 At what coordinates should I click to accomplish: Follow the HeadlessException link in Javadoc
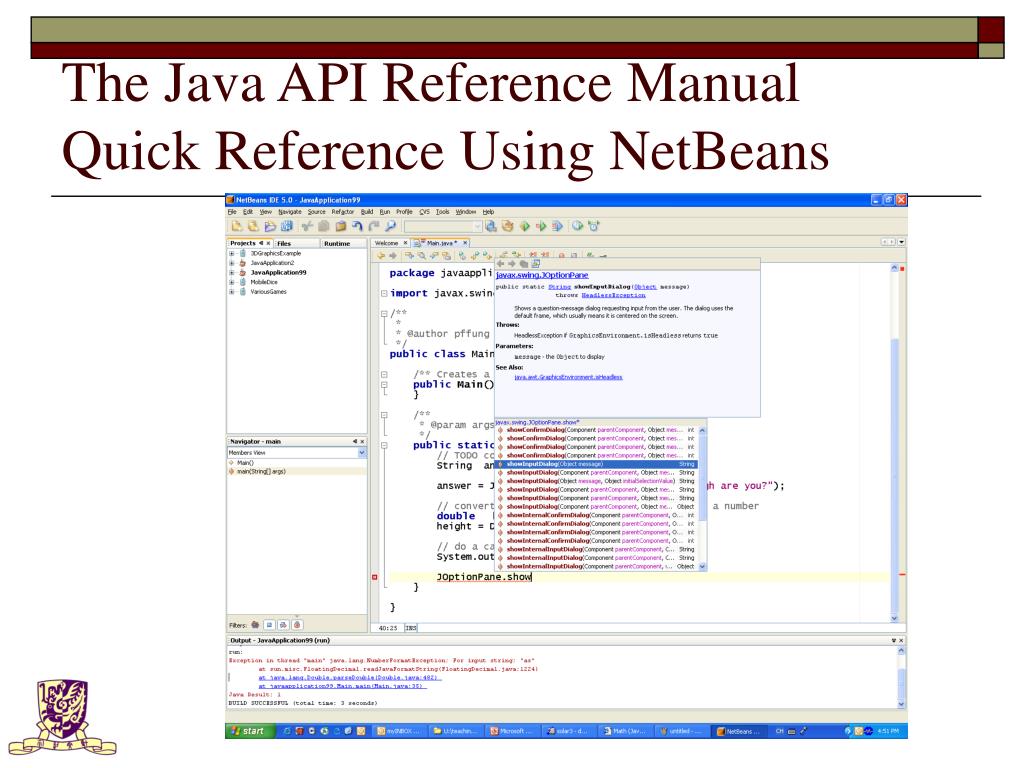coord(613,295)
